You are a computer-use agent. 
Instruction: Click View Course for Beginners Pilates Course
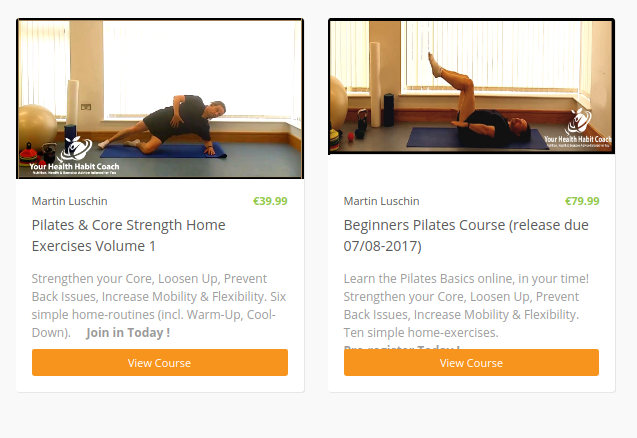click(x=471, y=362)
